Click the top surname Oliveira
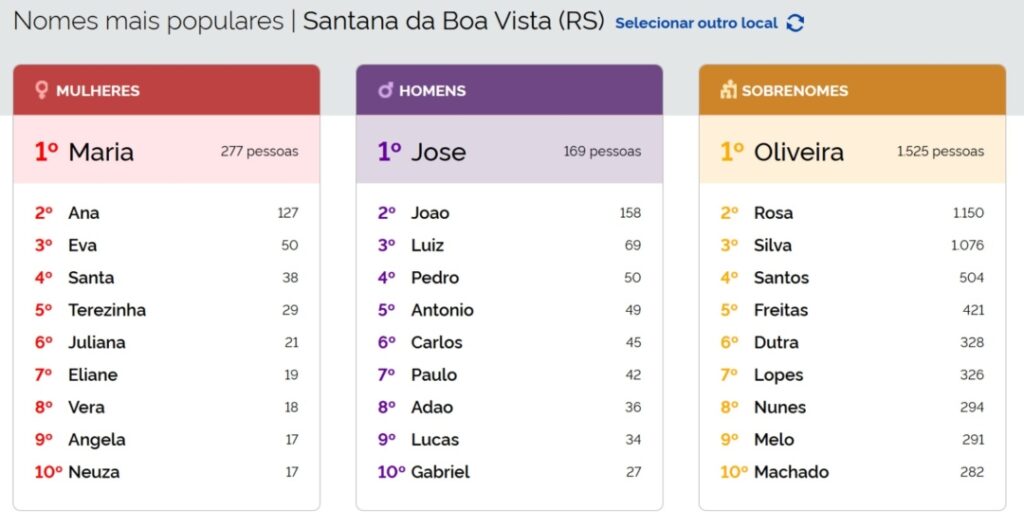Screen dimensions: 1024x528 coord(798,152)
